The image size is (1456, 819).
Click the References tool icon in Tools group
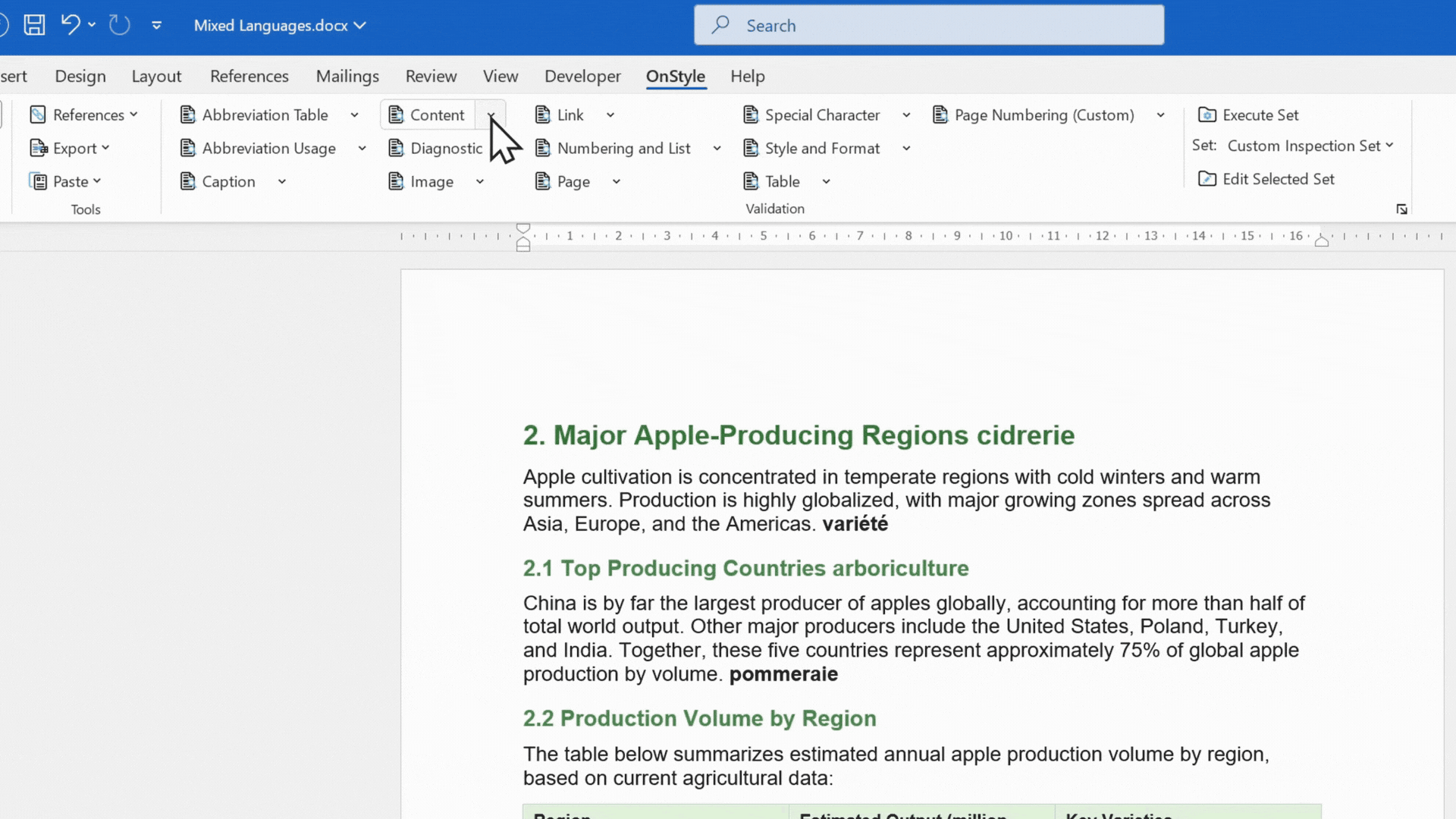[38, 115]
